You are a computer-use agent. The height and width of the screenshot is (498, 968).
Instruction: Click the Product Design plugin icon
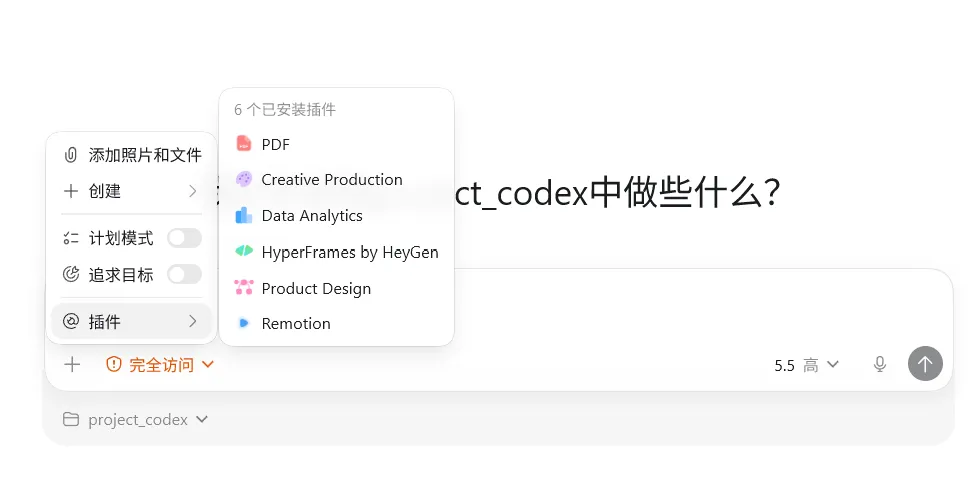(244, 288)
